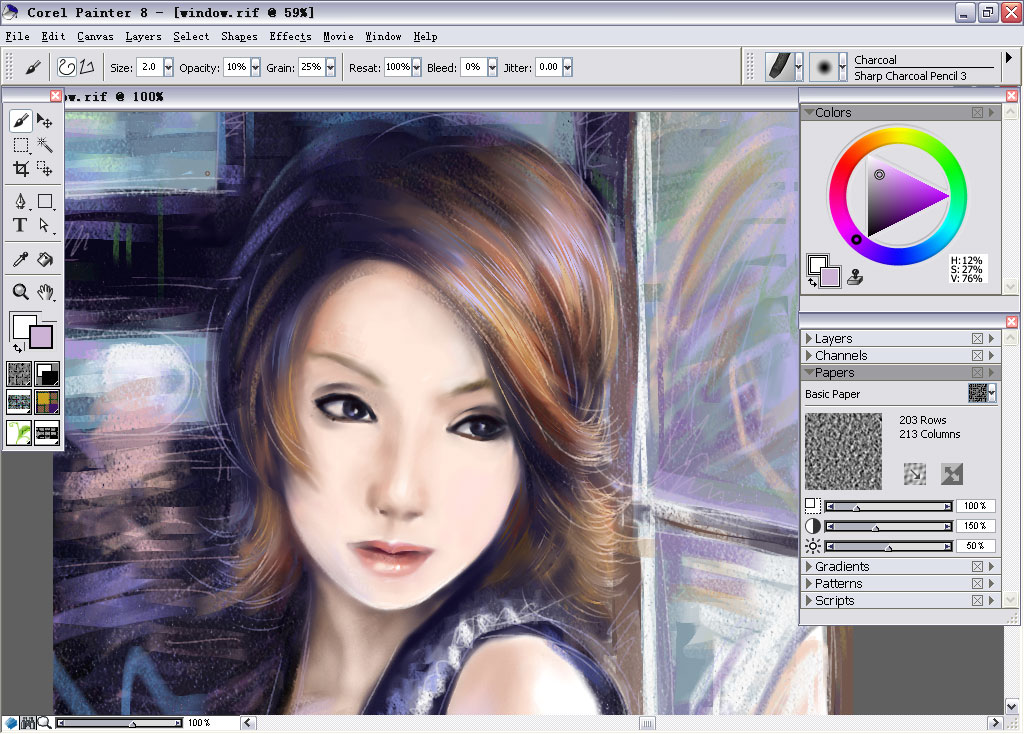Choose the Pen tool in the toolbox
The image size is (1024, 734).
pos(20,201)
